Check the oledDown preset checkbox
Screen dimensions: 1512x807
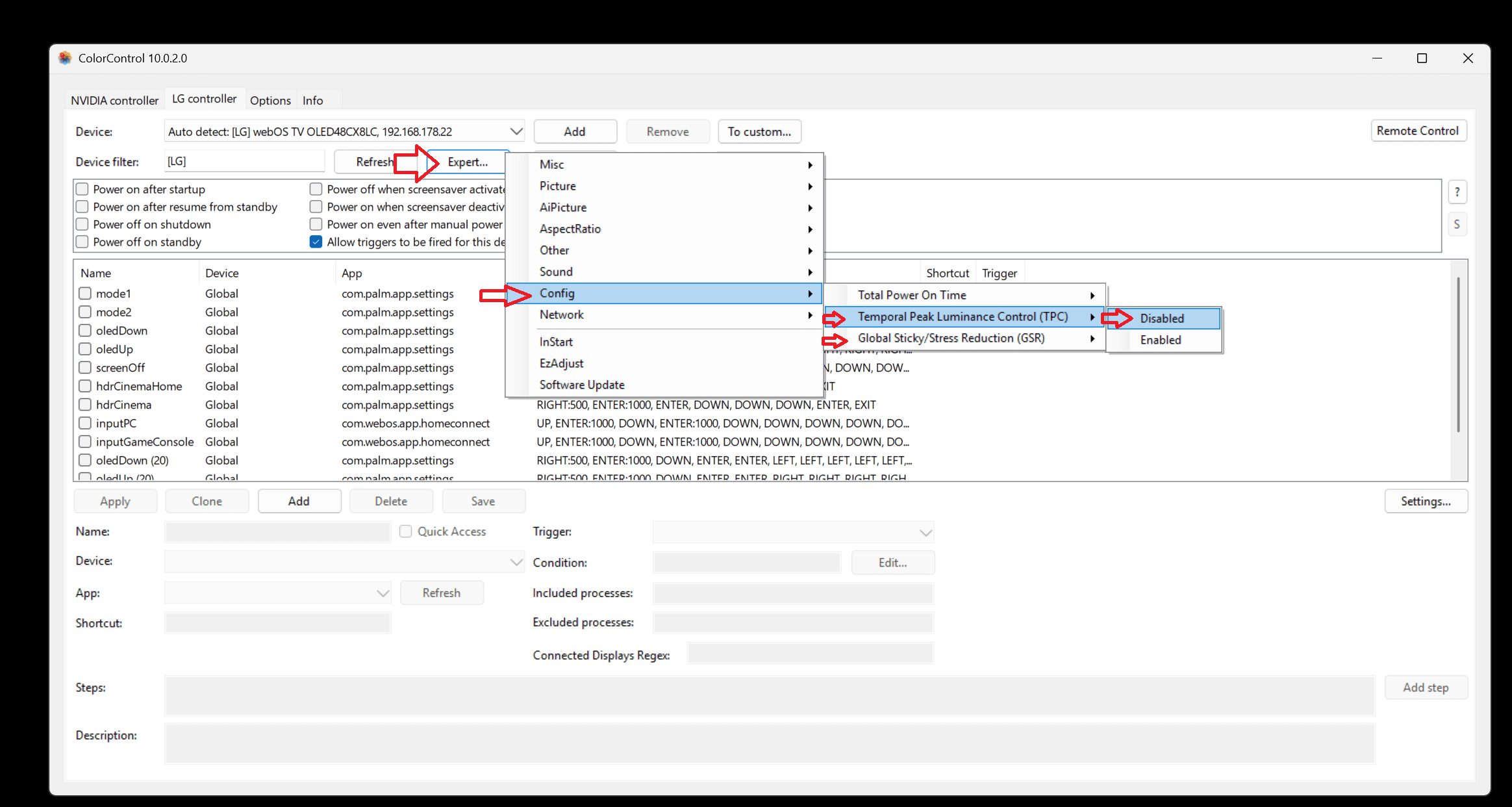85,331
